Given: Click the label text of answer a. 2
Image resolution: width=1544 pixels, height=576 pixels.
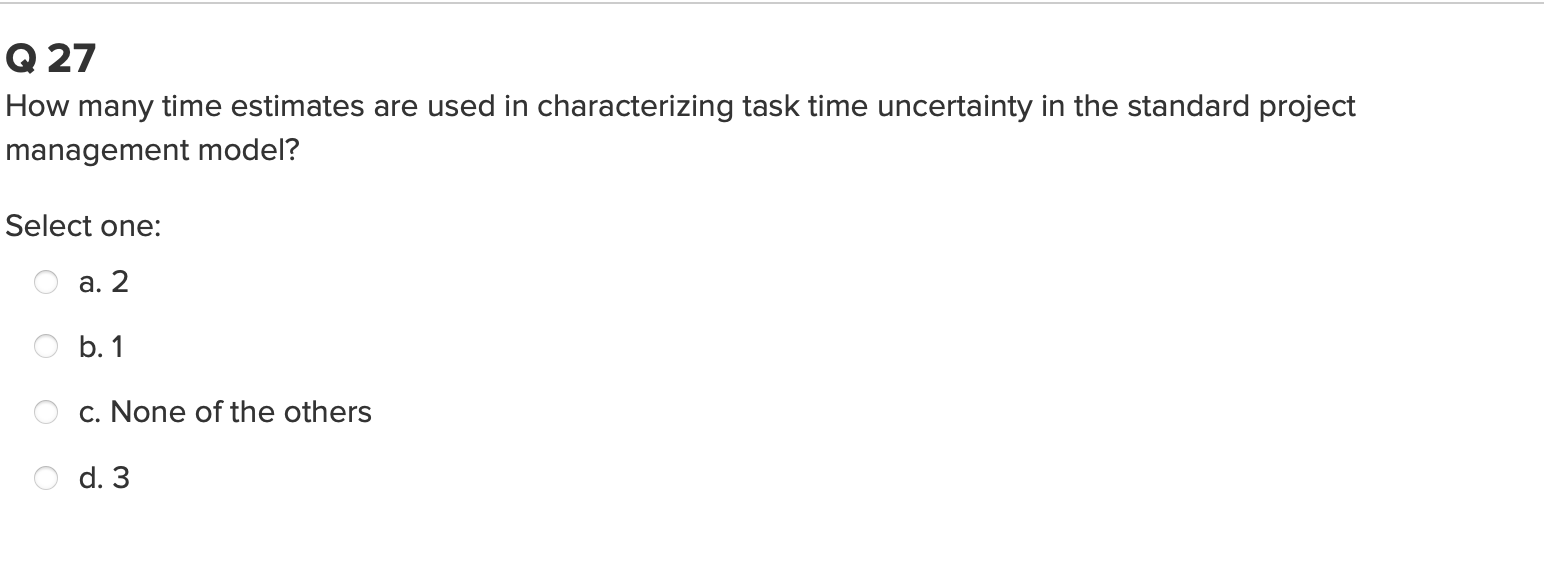Looking at the screenshot, I should pyautogui.click(x=103, y=282).
